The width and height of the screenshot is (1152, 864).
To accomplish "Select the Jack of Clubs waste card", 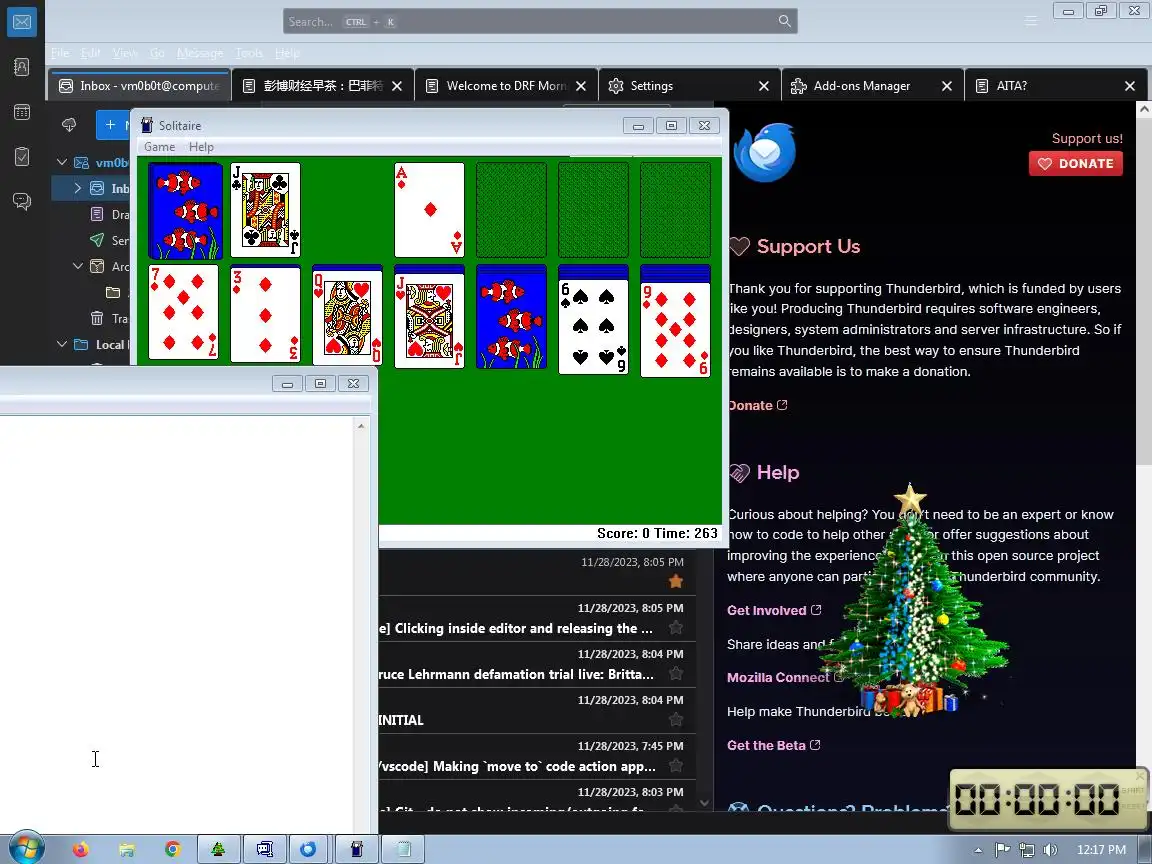I will 265,210.
